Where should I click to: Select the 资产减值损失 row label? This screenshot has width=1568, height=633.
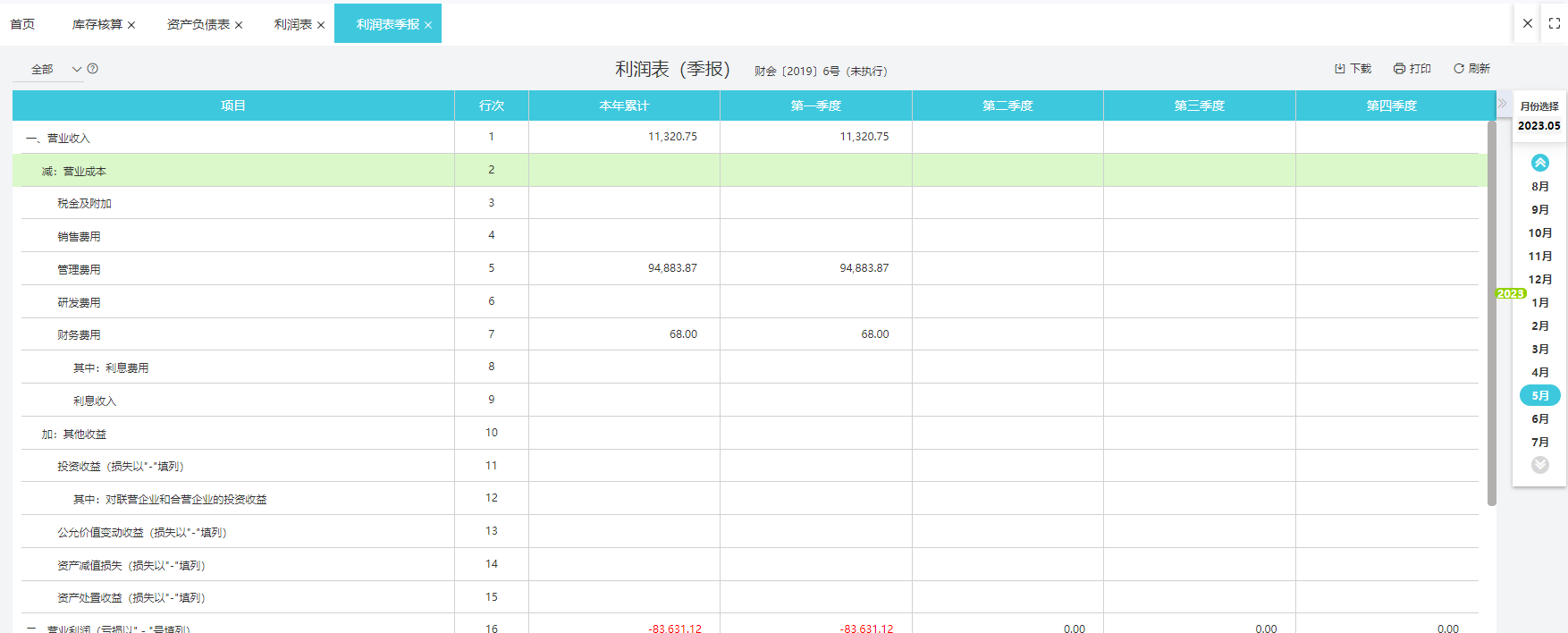coord(131,566)
